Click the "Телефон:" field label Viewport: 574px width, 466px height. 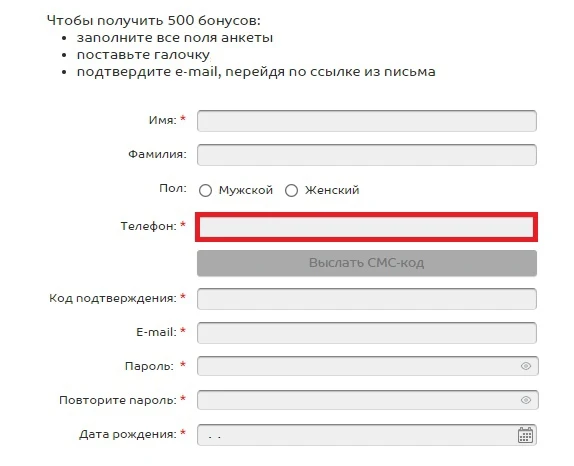149,226
